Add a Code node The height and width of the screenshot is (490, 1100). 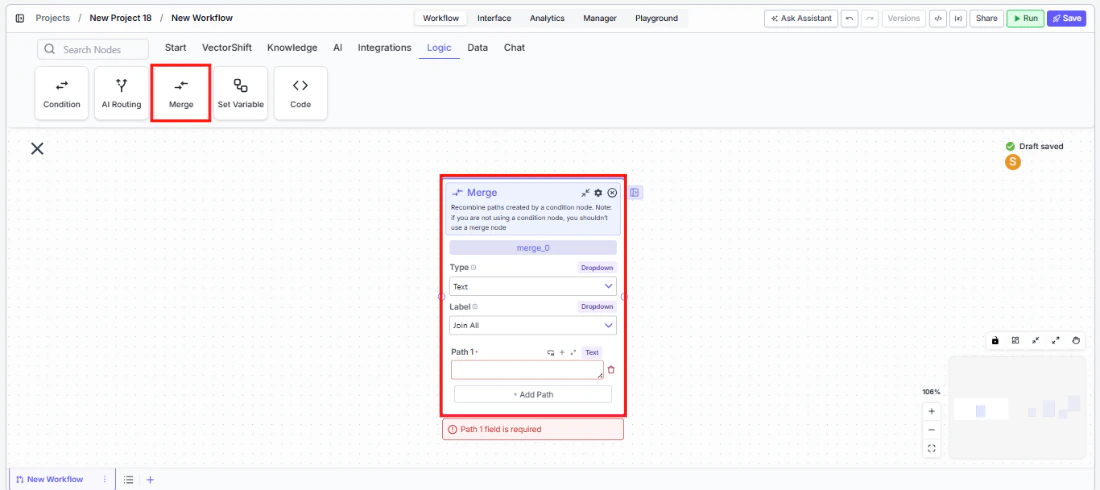300,93
